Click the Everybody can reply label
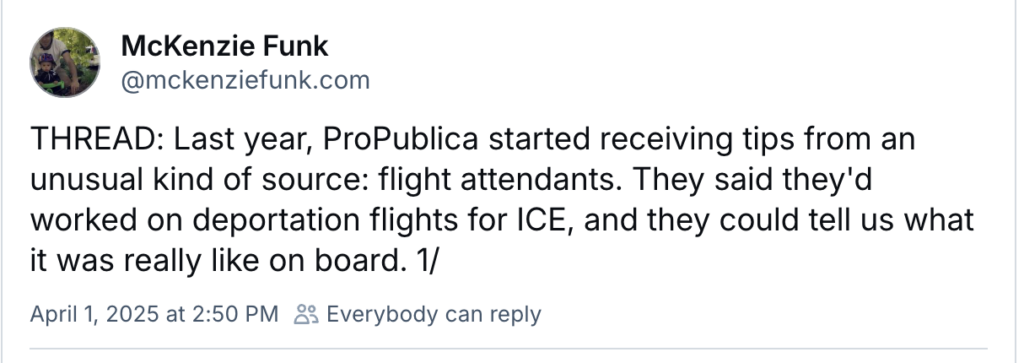The height and width of the screenshot is (363, 1024). pyautogui.click(x=434, y=314)
